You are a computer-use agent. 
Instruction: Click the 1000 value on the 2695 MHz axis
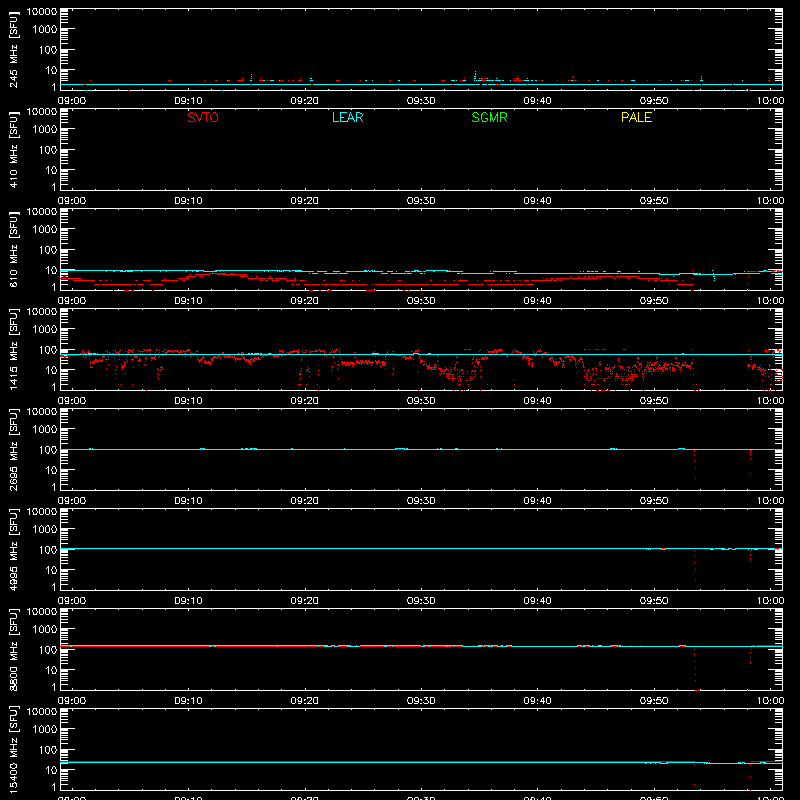[45, 430]
